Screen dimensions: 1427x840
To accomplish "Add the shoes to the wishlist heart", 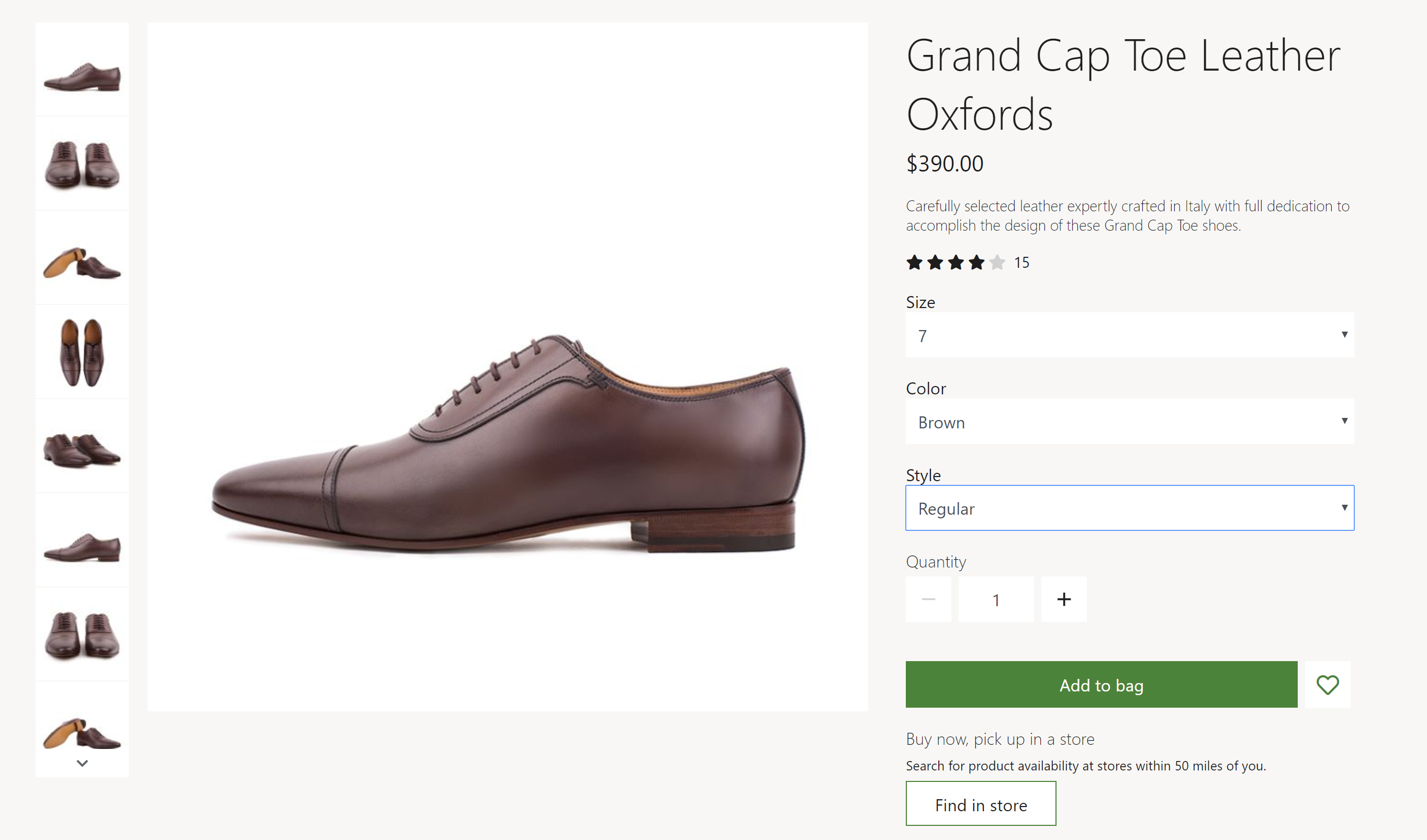I will tap(1328, 685).
